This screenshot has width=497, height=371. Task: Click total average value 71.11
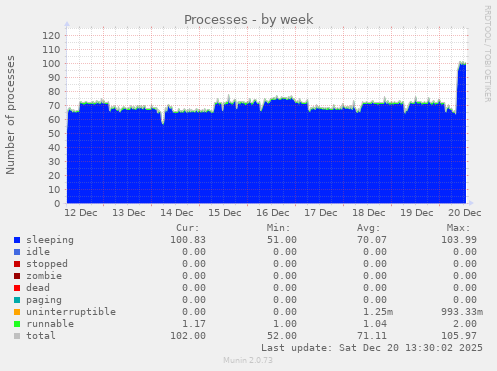(372, 336)
